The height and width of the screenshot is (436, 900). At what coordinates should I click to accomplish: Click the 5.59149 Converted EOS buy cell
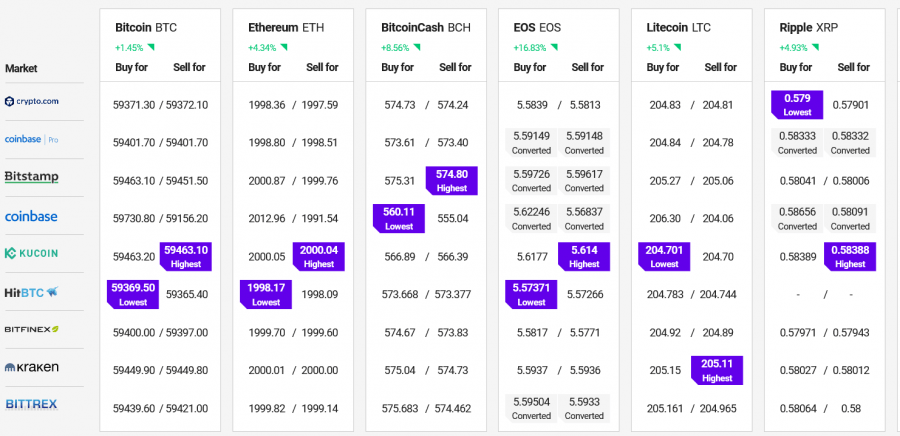(532, 143)
